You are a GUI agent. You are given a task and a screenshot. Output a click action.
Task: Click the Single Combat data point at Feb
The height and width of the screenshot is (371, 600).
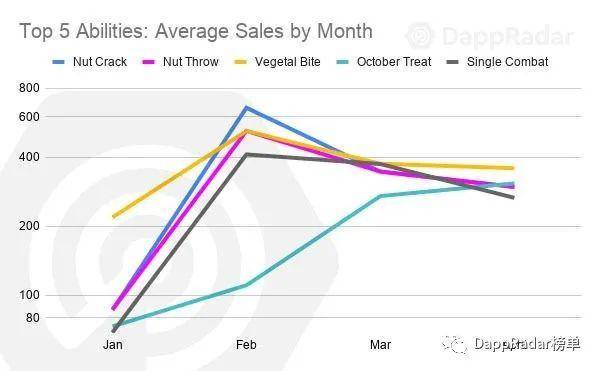tap(247, 155)
